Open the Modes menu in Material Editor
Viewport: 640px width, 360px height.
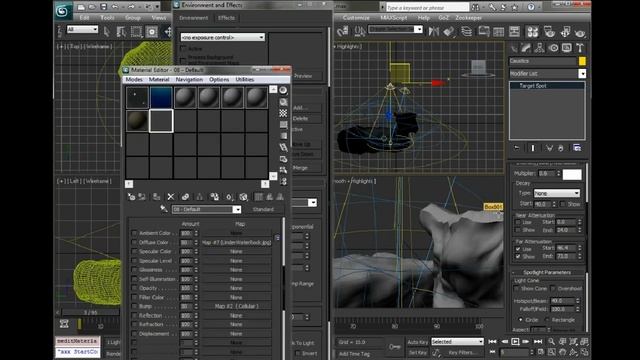click(134, 80)
